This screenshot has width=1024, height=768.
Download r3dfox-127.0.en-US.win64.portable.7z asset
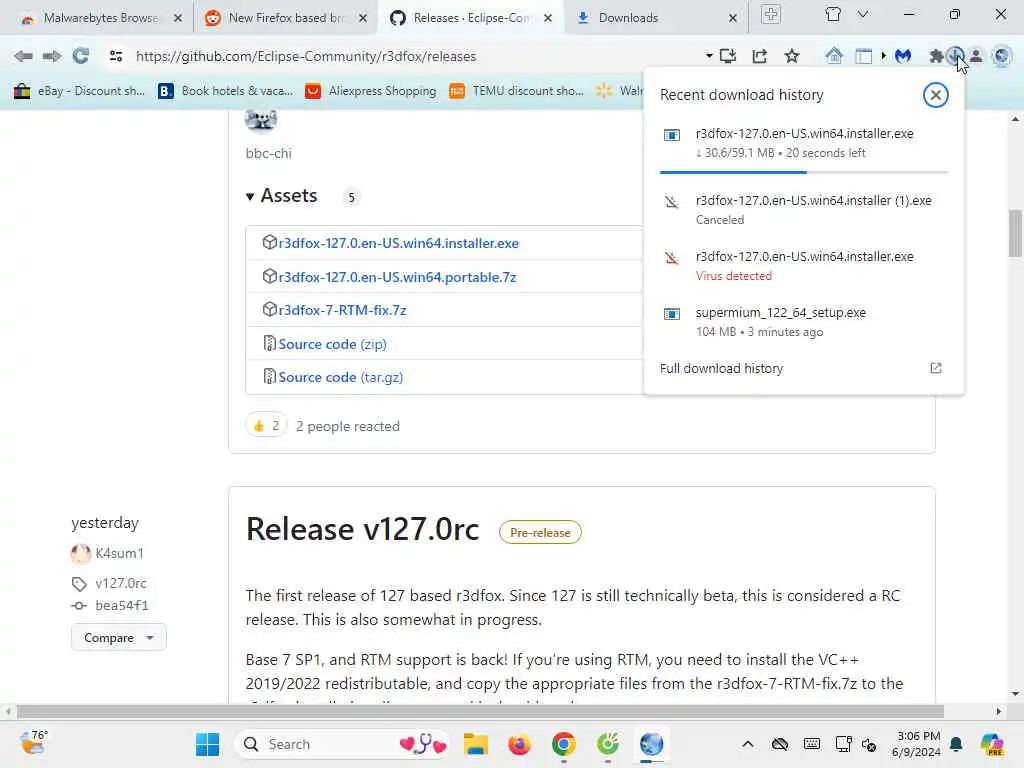pos(397,277)
